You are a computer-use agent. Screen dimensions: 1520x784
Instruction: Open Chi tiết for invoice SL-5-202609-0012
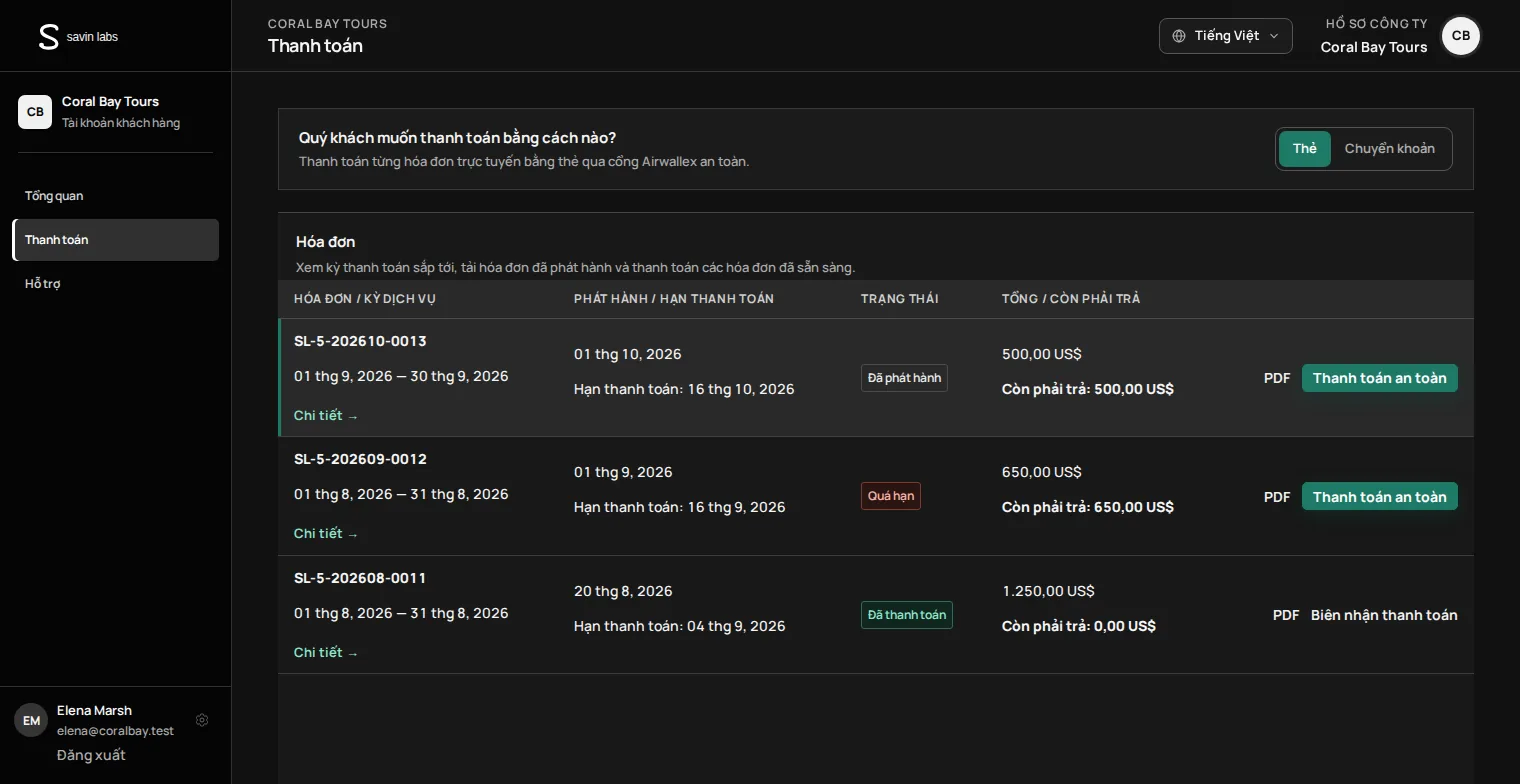(326, 534)
